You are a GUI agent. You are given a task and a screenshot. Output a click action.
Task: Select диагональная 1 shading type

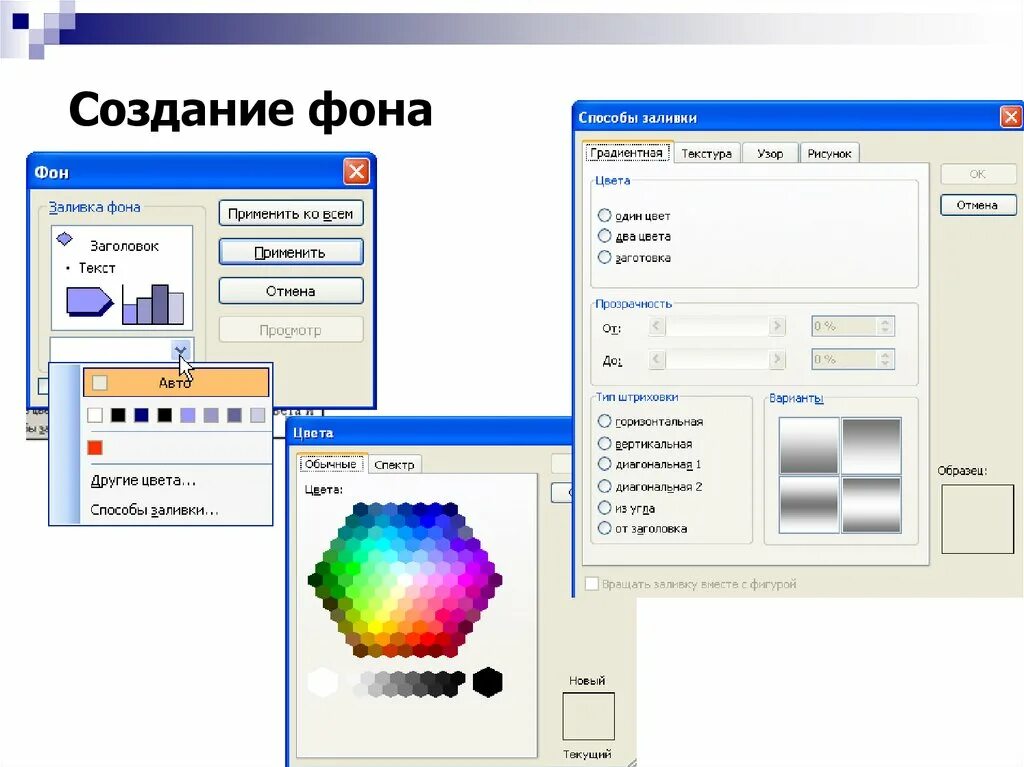[604, 465]
